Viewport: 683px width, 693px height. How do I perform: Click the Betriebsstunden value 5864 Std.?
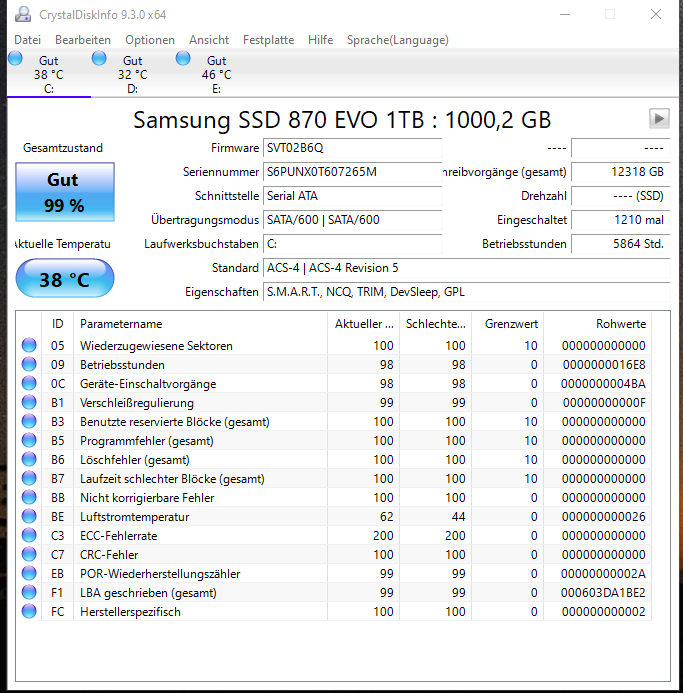pyautogui.click(x=621, y=244)
